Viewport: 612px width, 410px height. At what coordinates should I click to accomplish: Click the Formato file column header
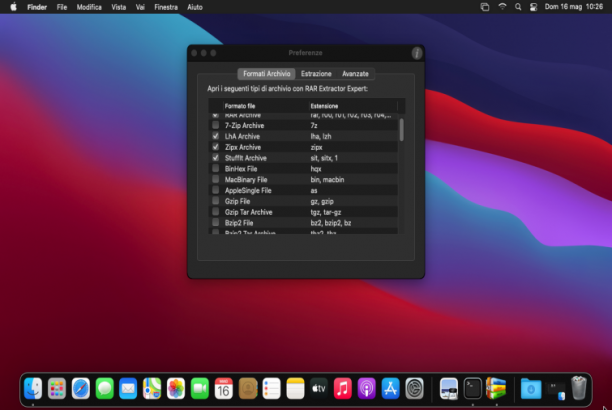[265, 106]
